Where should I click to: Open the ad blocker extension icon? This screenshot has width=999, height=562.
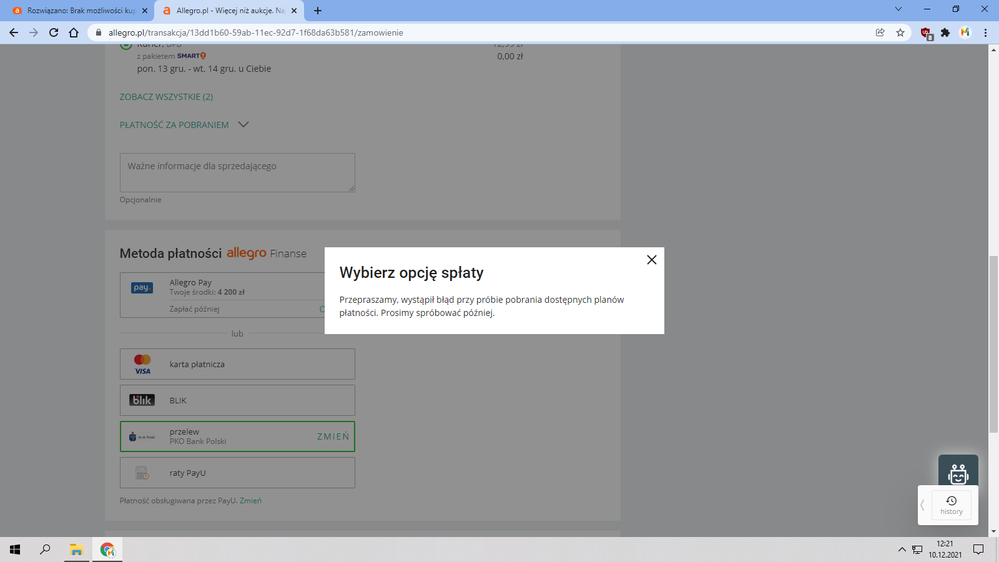click(x=926, y=33)
